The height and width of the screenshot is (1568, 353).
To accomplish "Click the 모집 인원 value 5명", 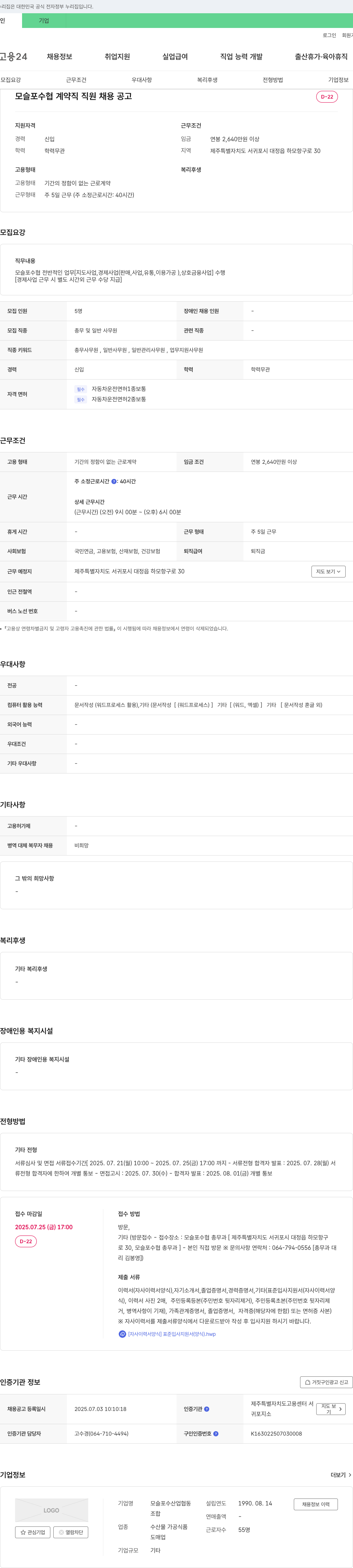I will [x=79, y=311].
